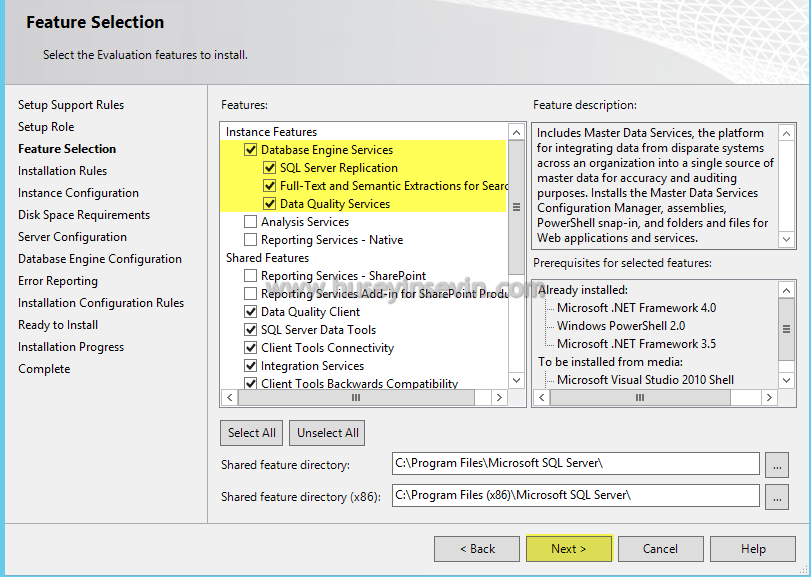
Task: Uncheck Database Engine Services checkbox
Action: point(250,150)
